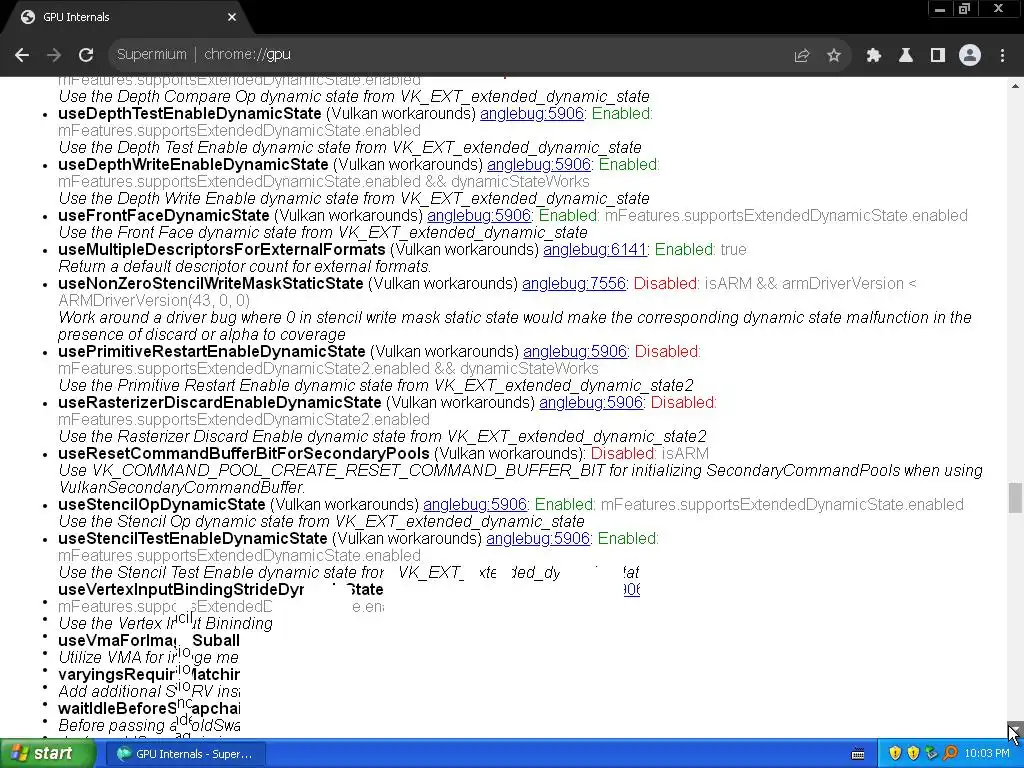Image resolution: width=1024 pixels, height=768 pixels.
Task: Share this page using the share icon
Action: pos(802,56)
